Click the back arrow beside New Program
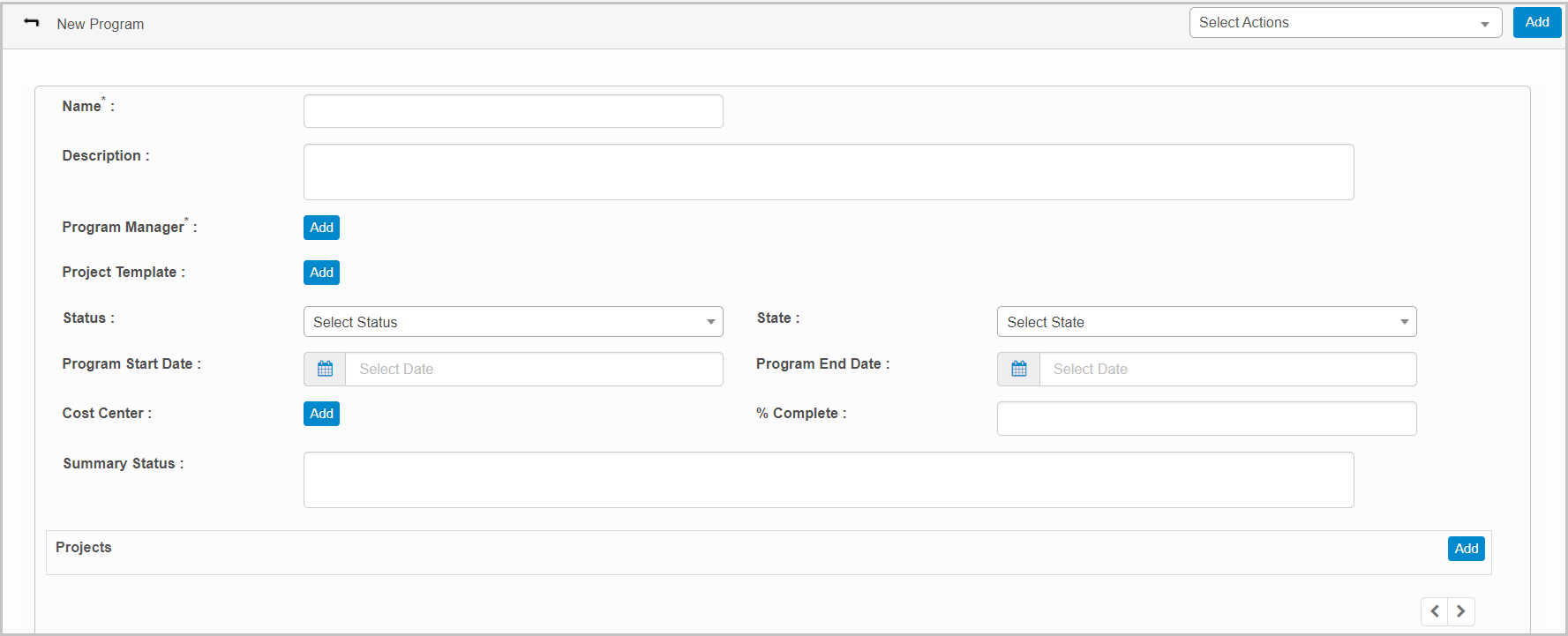The image size is (1568, 636). (x=32, y=23)
